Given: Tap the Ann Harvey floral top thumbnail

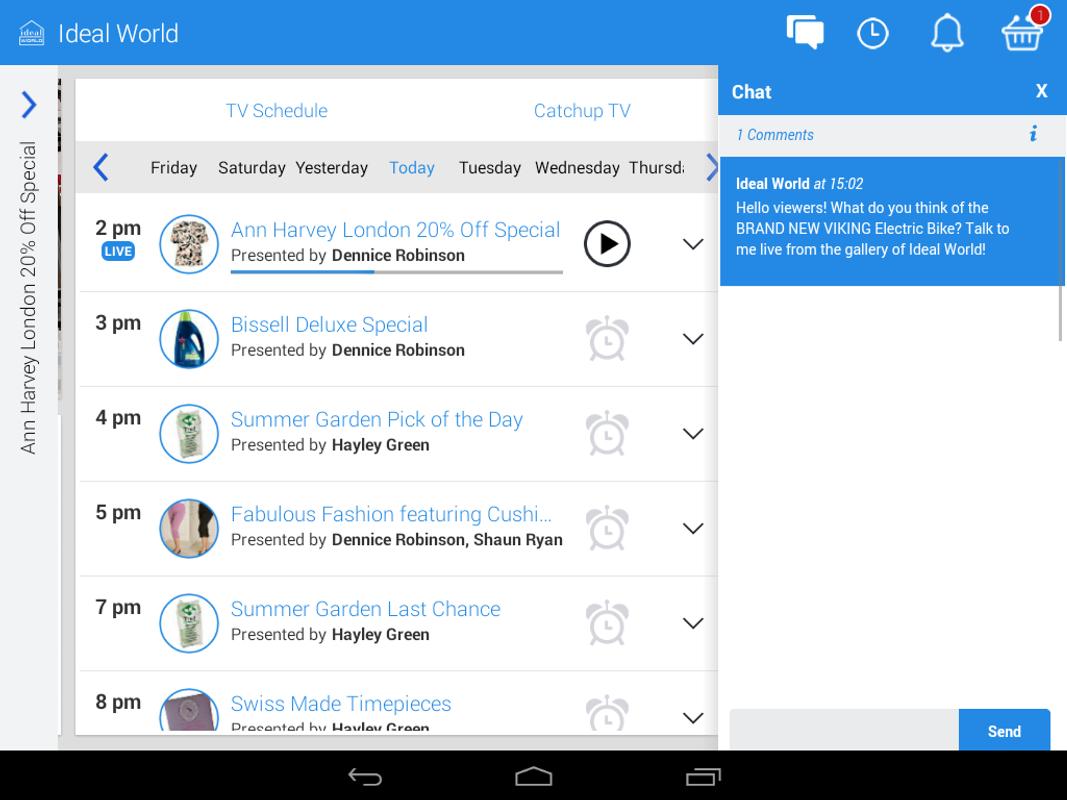Looking at the screenshot, I should point(188,244).
